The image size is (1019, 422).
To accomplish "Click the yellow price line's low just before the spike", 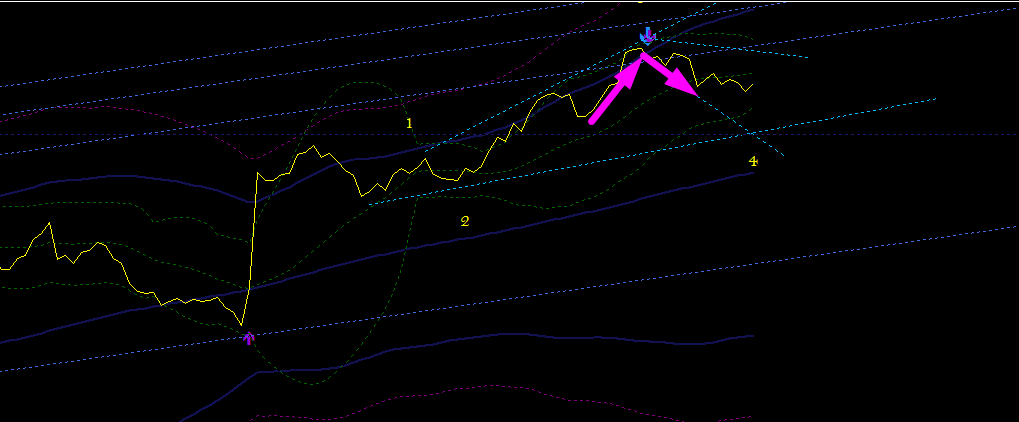I will [x=242, y=324].
